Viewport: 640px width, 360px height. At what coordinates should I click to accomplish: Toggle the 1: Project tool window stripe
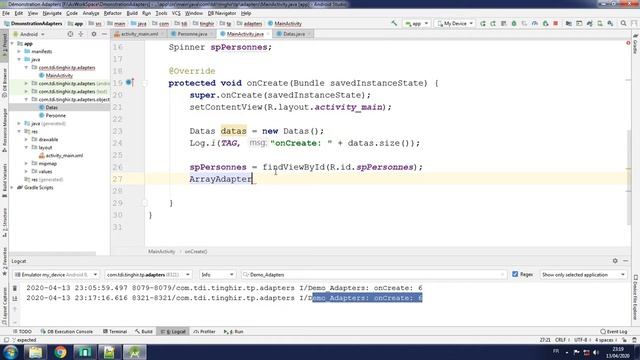tap(4, 46)
